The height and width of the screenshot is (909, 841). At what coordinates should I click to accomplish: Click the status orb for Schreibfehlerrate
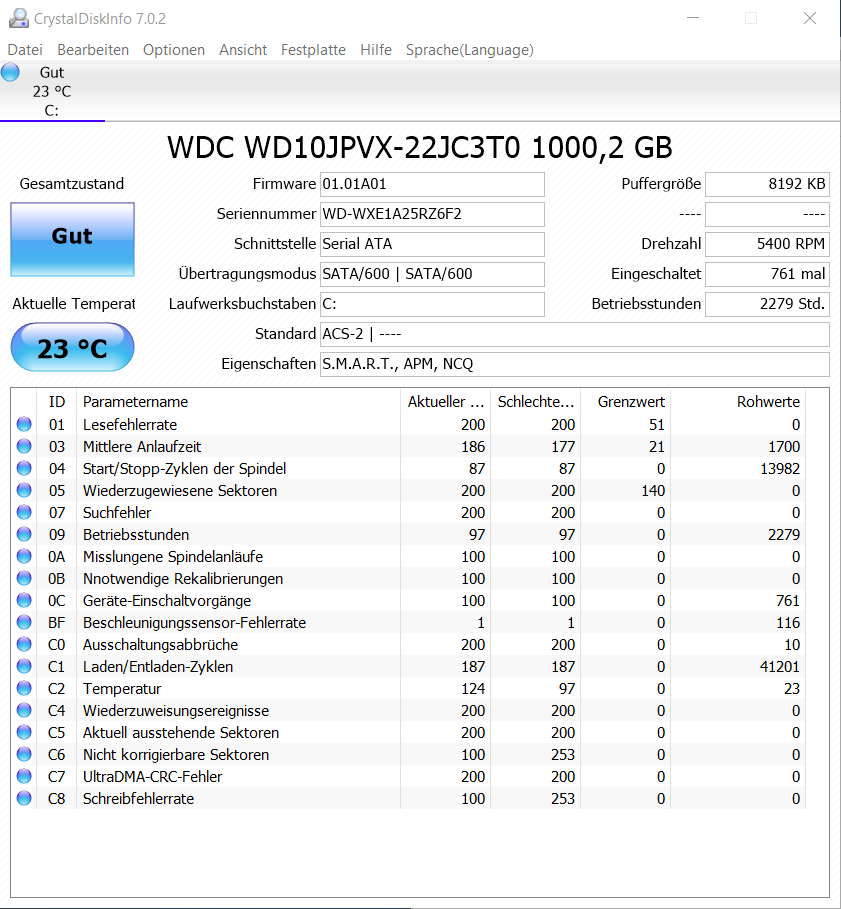point(24,799)
